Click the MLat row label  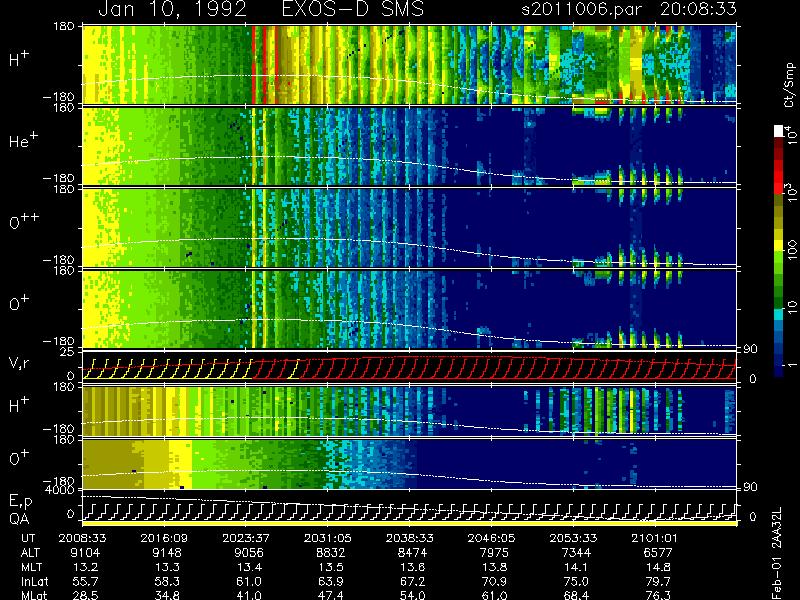pyautogui.click(x=34, y=595)
